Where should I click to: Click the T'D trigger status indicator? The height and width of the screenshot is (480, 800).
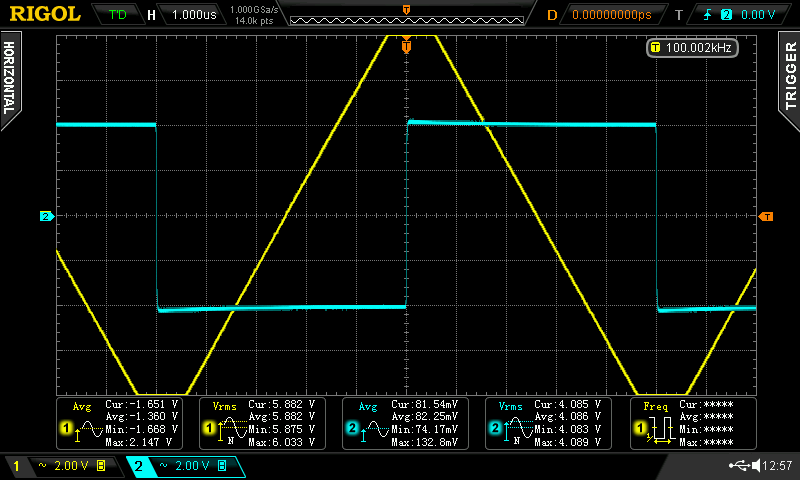coord(117,15)
